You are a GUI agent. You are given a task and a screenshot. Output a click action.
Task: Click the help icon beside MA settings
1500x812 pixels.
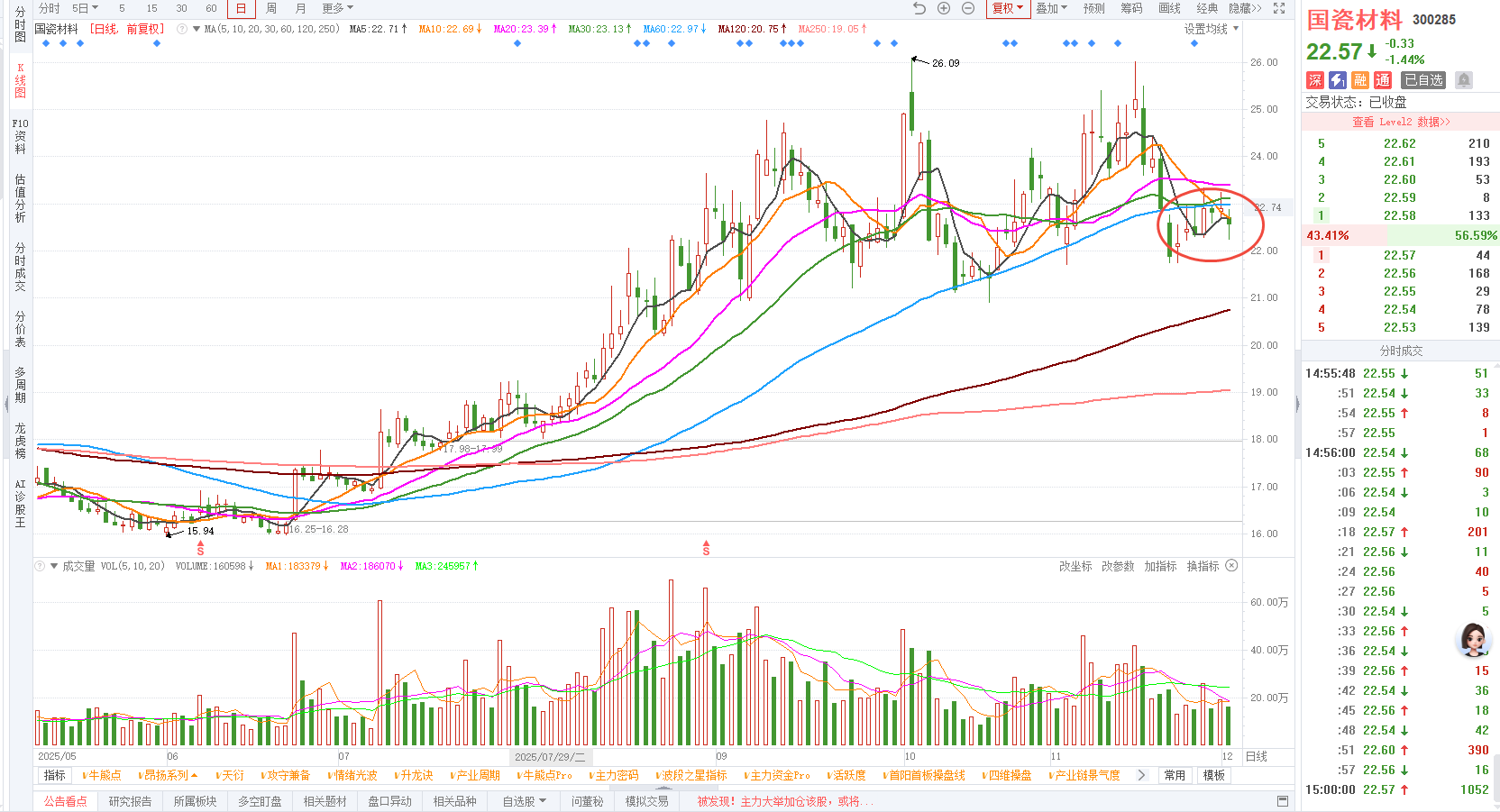pos(183,29)
